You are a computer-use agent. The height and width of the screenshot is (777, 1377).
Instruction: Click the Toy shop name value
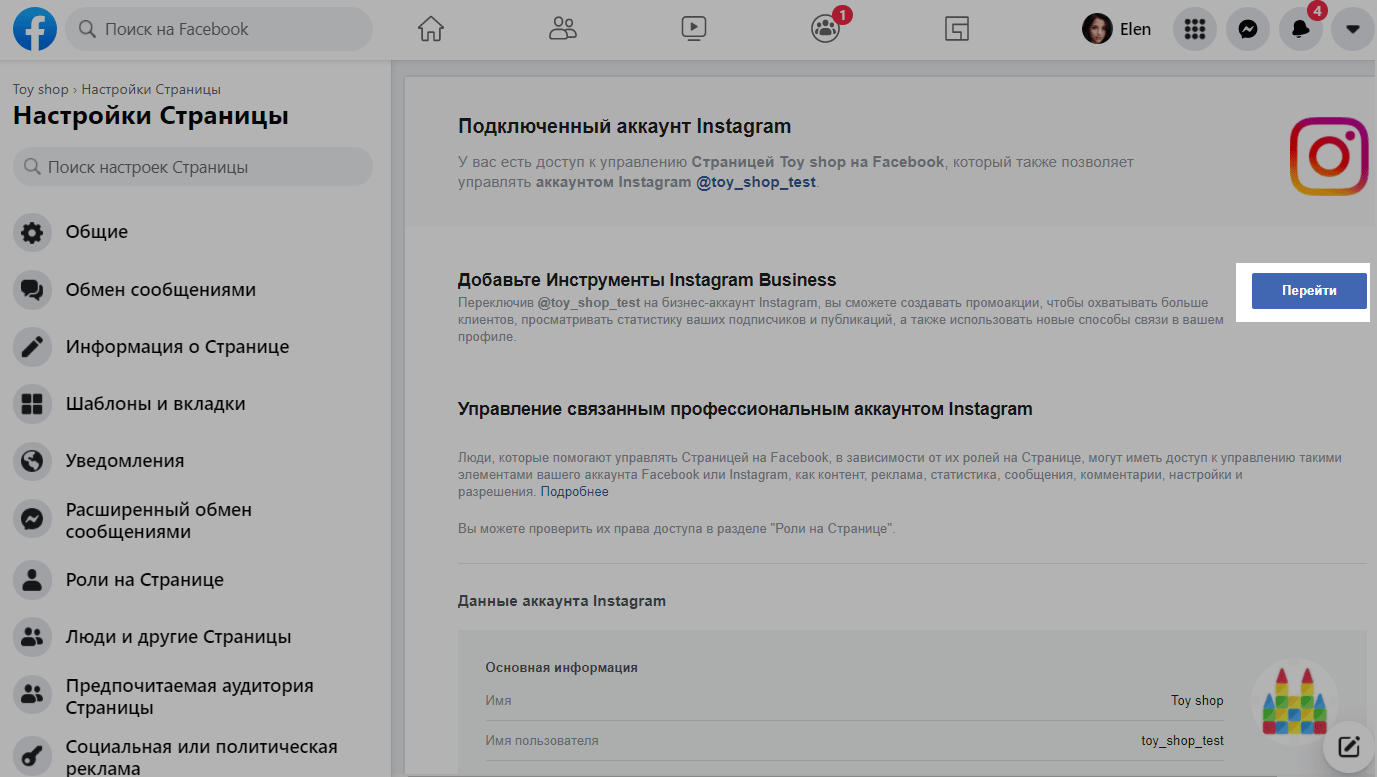click(x=1197, y=700)
